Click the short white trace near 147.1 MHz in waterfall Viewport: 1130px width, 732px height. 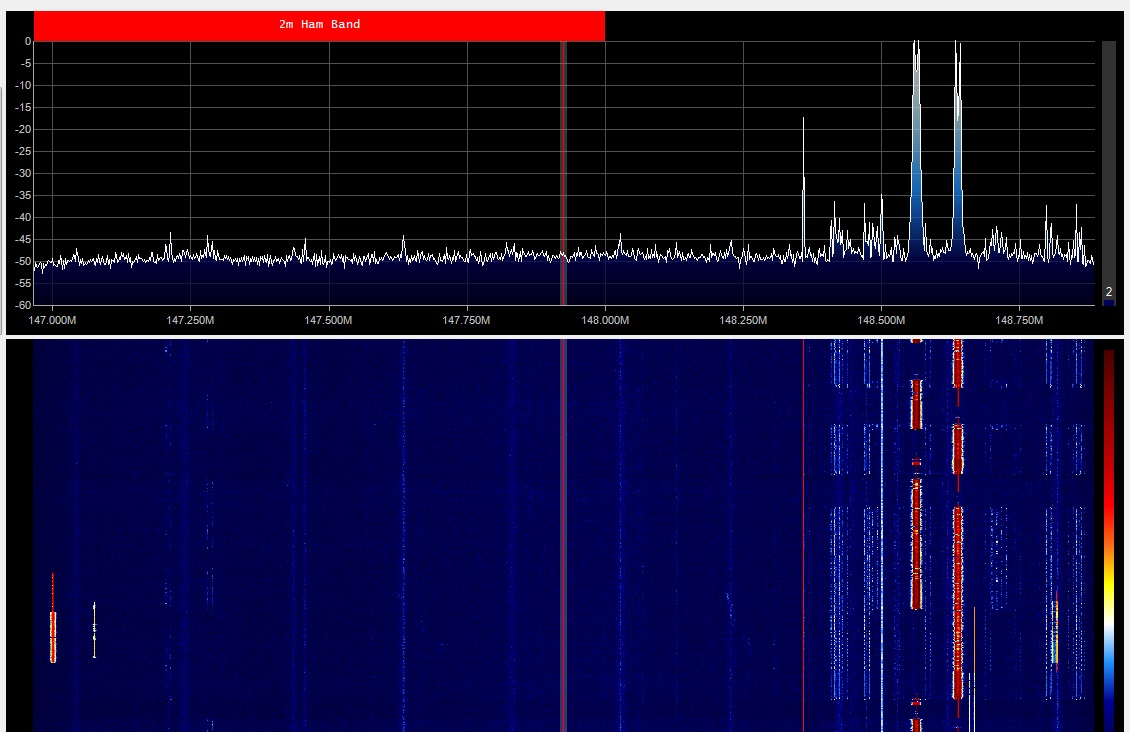[x=94, y=630]
